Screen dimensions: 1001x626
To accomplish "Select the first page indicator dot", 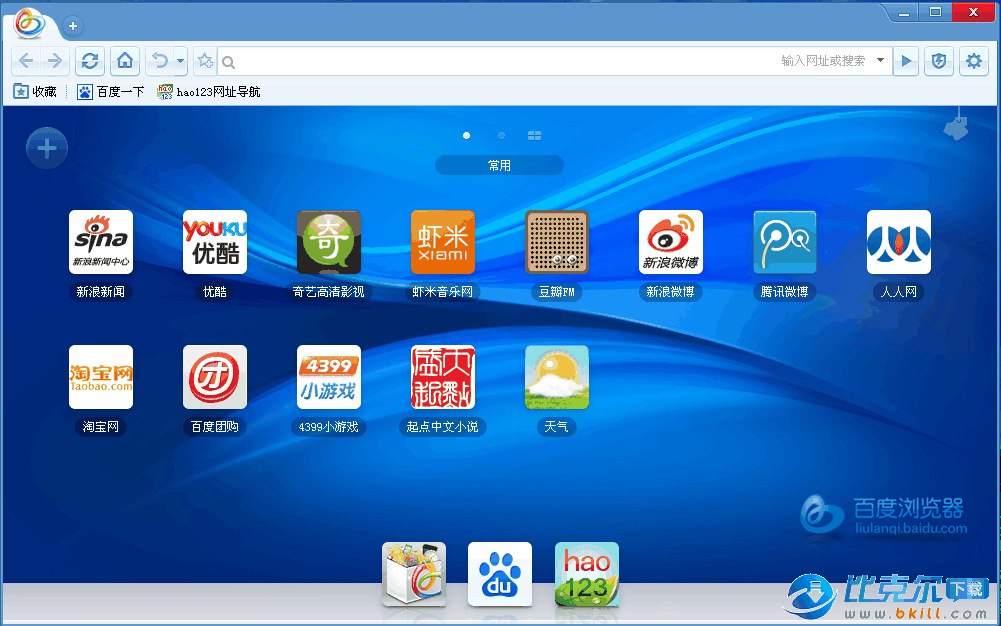I will tap(467, 135).
